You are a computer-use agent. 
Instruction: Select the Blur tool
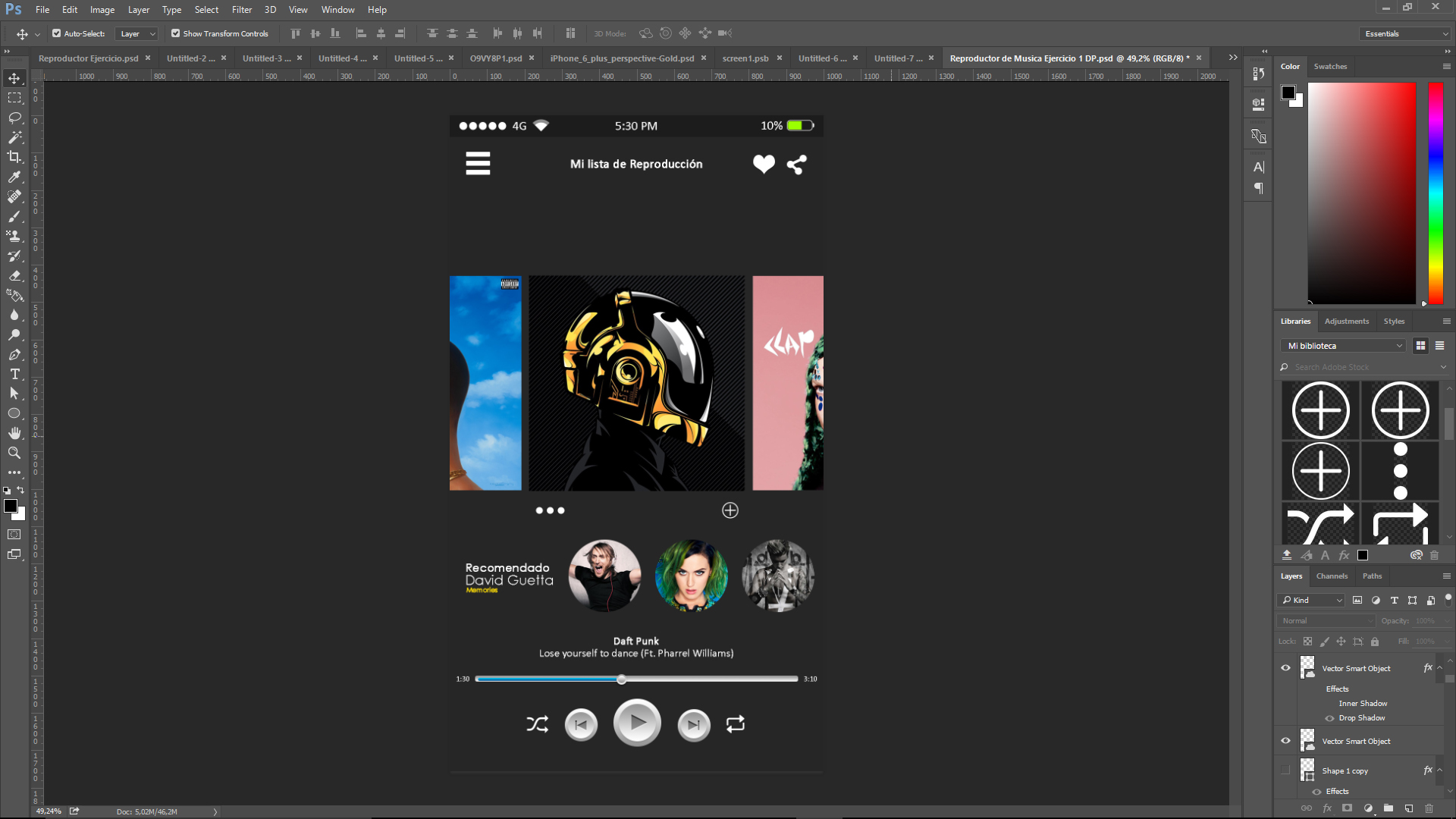14,315
